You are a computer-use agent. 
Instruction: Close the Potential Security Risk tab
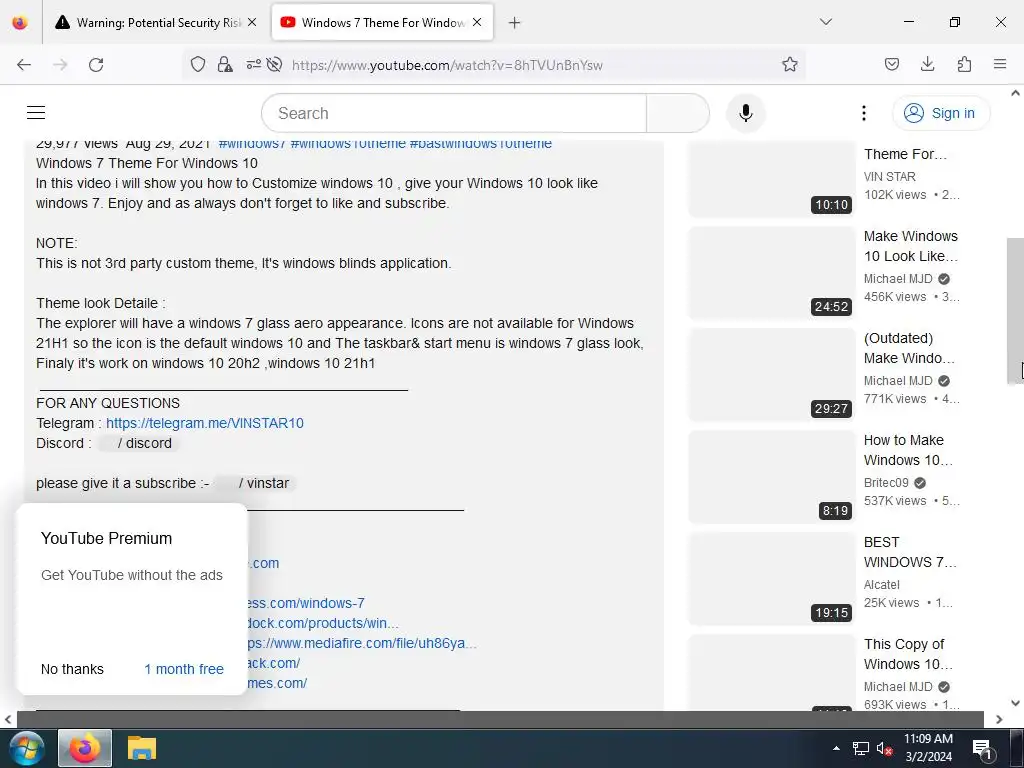click(252, 22)
